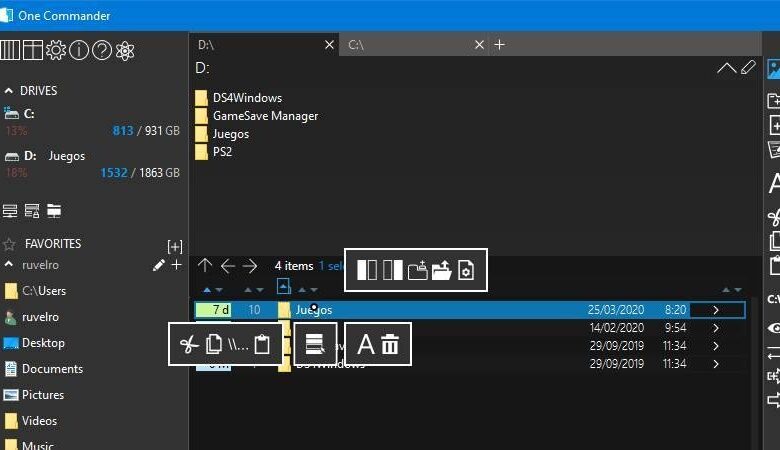This screenshot has width=780, height=450.
Task: Edit the ruvelro favorites group pencil
Action: 159,265
